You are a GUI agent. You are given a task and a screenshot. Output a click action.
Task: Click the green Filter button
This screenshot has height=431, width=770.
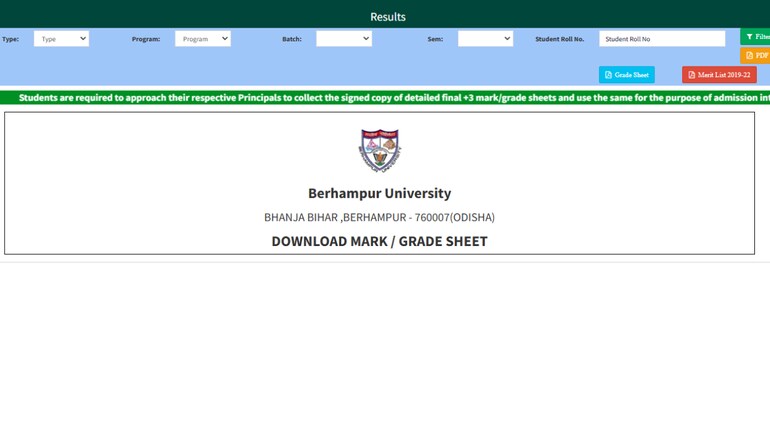pyautogui.click(x=756, y=37)
